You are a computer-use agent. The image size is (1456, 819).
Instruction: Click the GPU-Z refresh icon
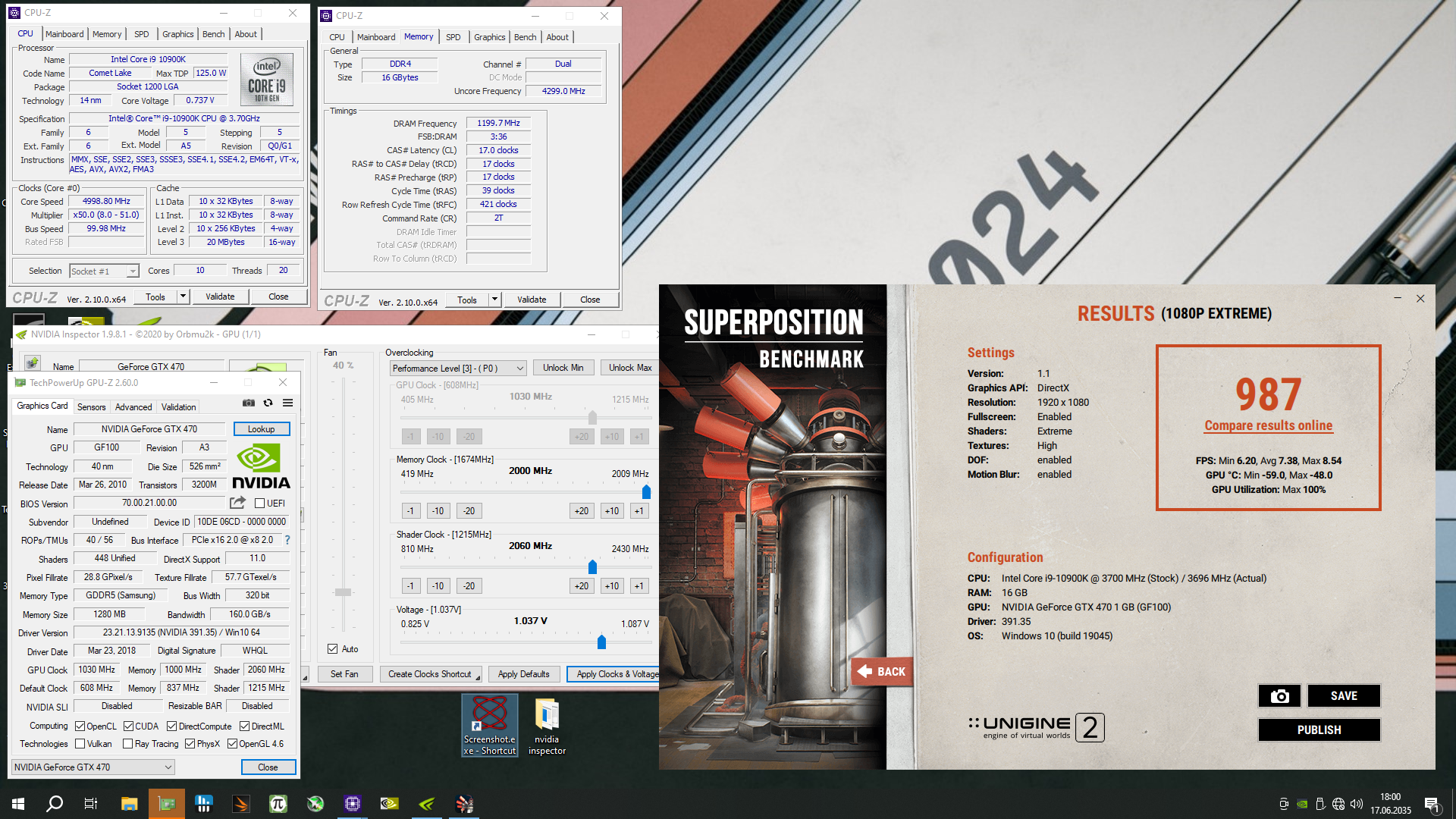pyautogui.click(x=268, y=403)
